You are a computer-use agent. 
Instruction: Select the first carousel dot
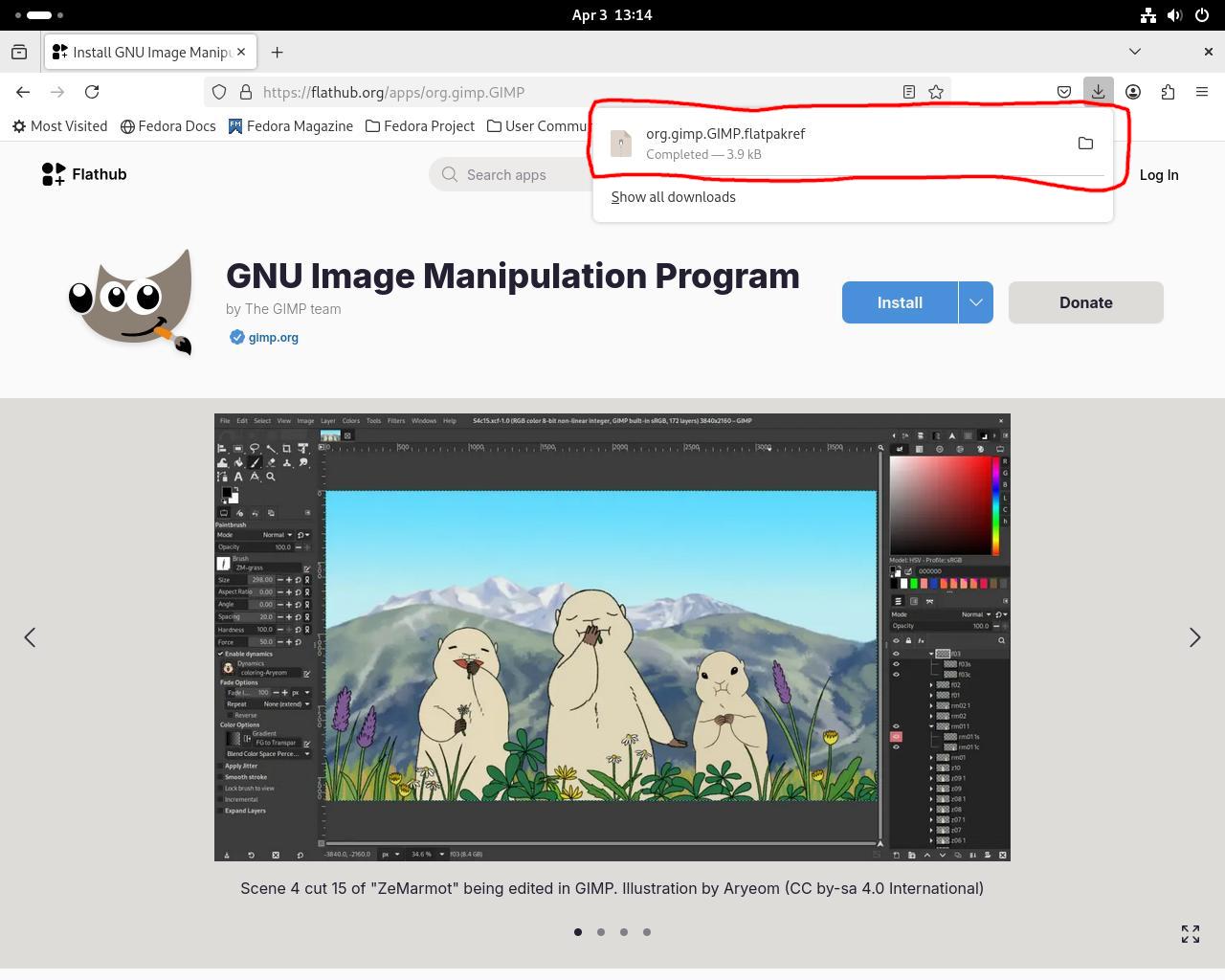(x=578, y=932)
